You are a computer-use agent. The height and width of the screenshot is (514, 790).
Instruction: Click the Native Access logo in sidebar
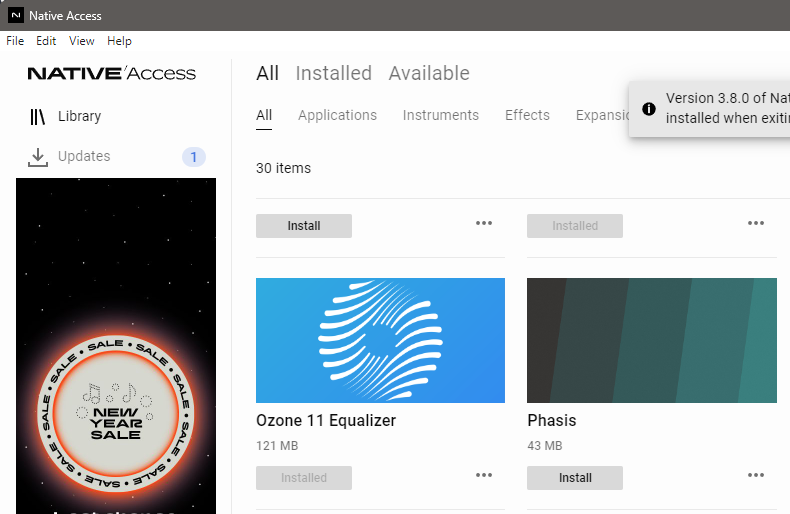[112, 74]
